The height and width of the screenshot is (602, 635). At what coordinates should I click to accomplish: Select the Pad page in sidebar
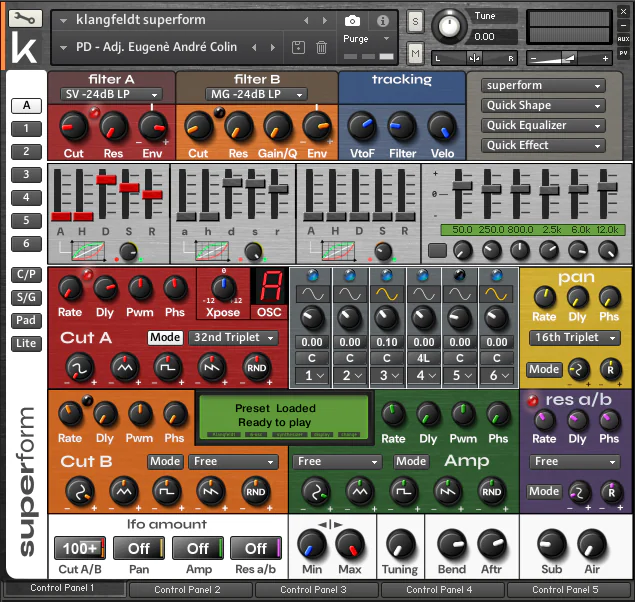tap(26, 320)
